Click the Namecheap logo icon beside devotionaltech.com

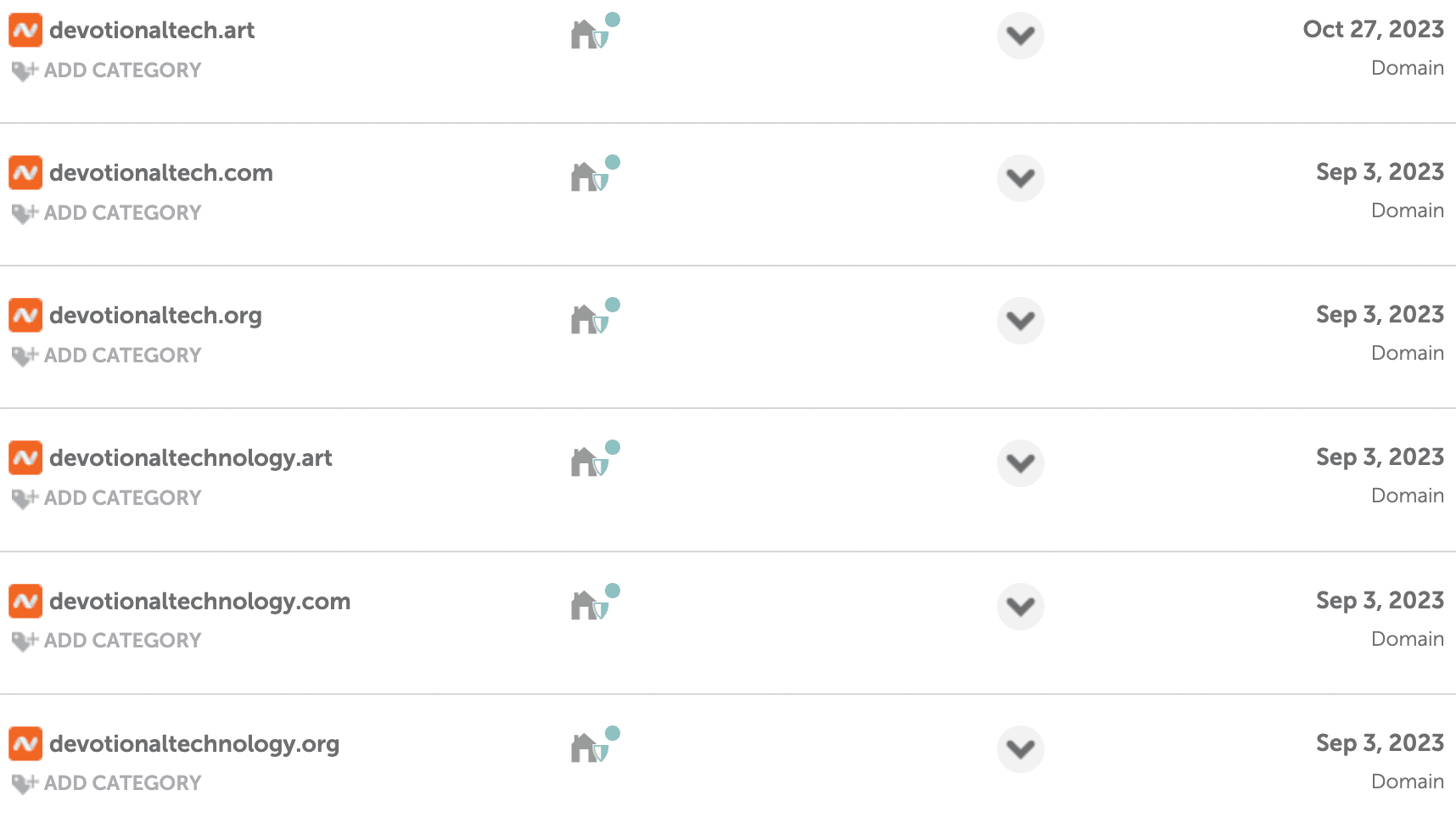25,173
